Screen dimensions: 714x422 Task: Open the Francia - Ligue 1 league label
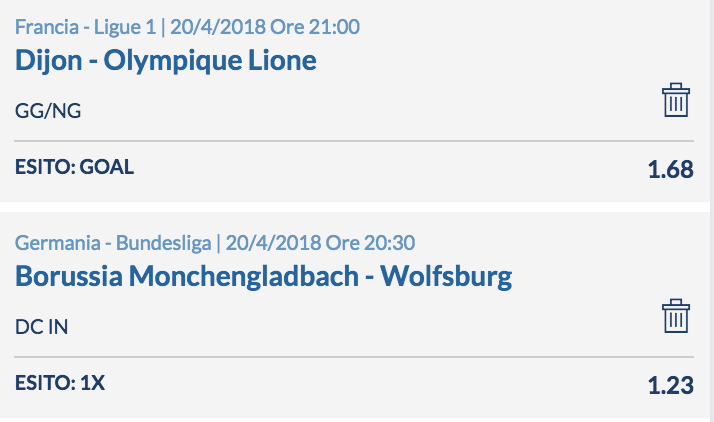86,27
